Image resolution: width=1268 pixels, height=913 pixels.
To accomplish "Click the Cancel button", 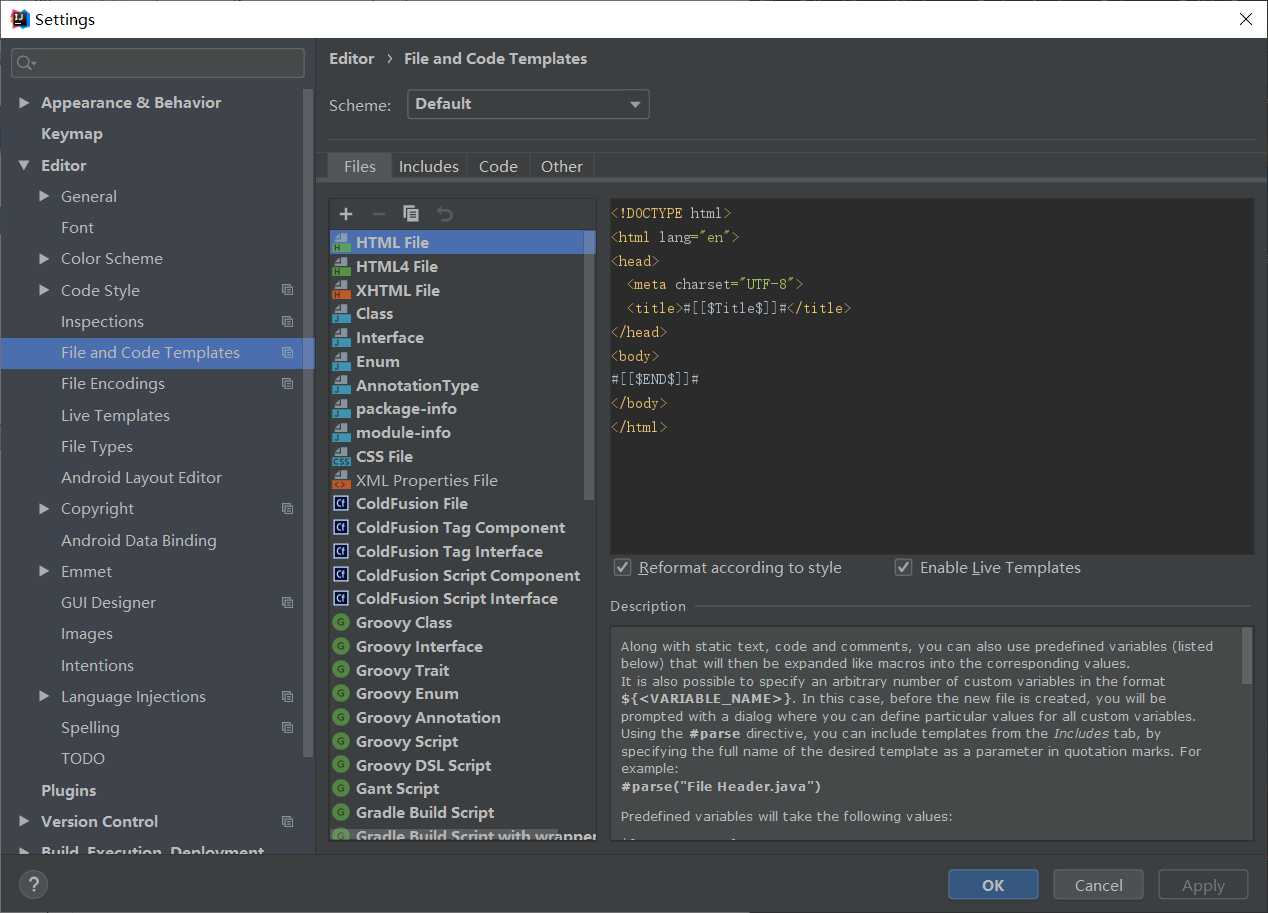I will coord(1098,885).
